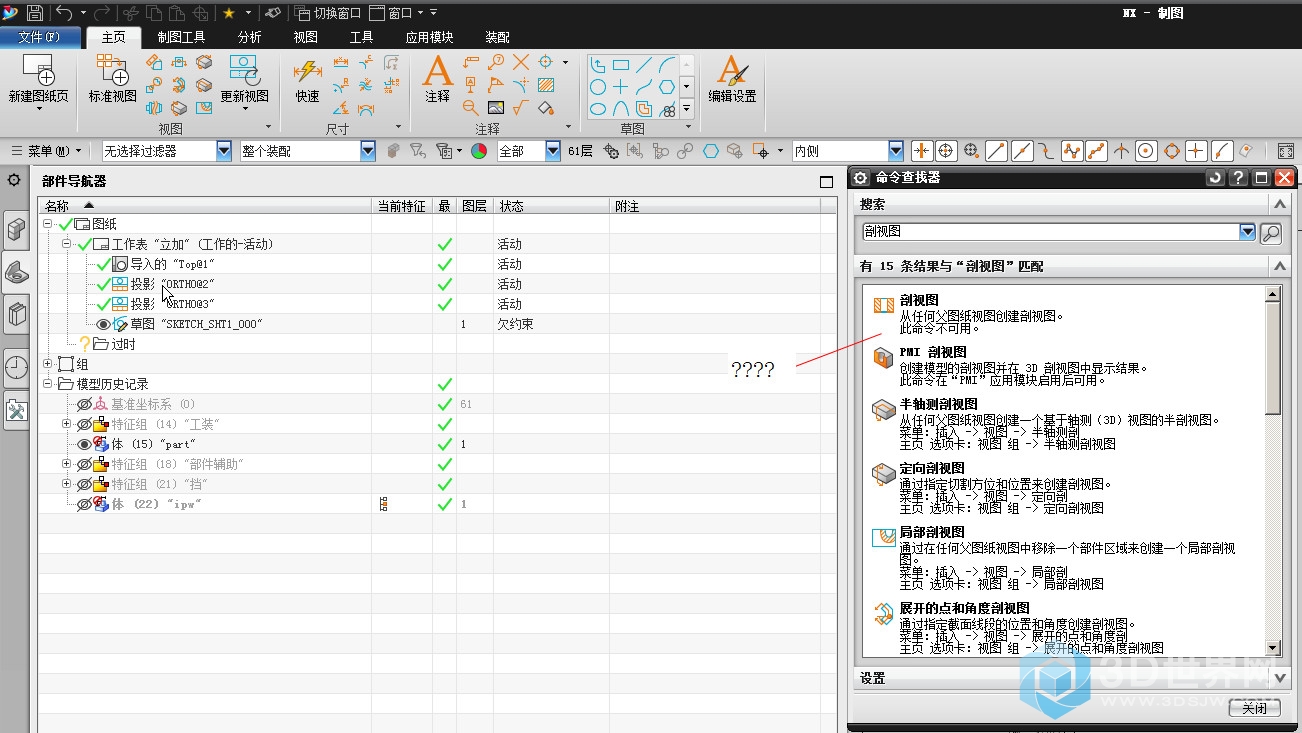Collapse the 图纸 tree node
The width and height of the screenshot is (1302, 733).
pos(48,224)
